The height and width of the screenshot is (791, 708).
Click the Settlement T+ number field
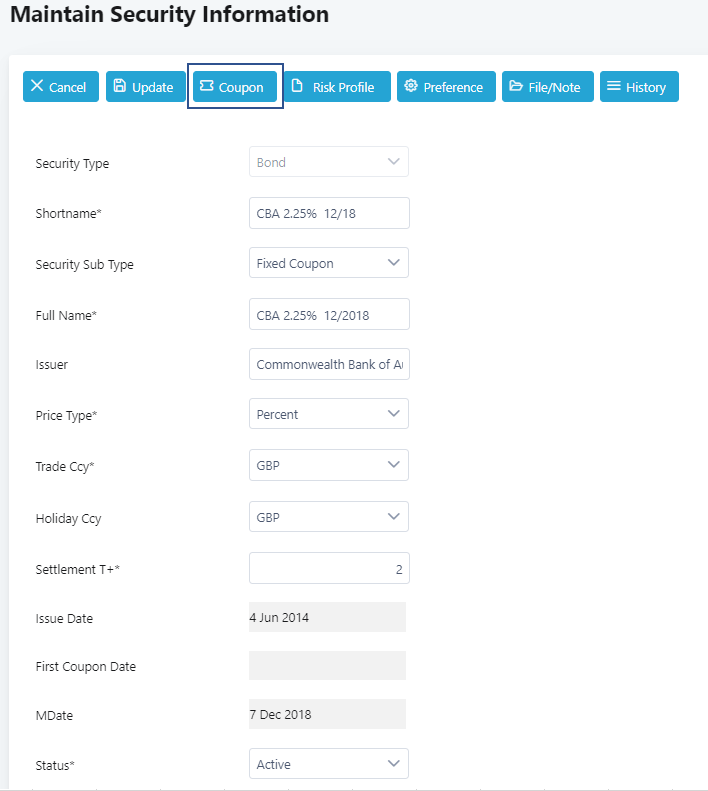328,568
